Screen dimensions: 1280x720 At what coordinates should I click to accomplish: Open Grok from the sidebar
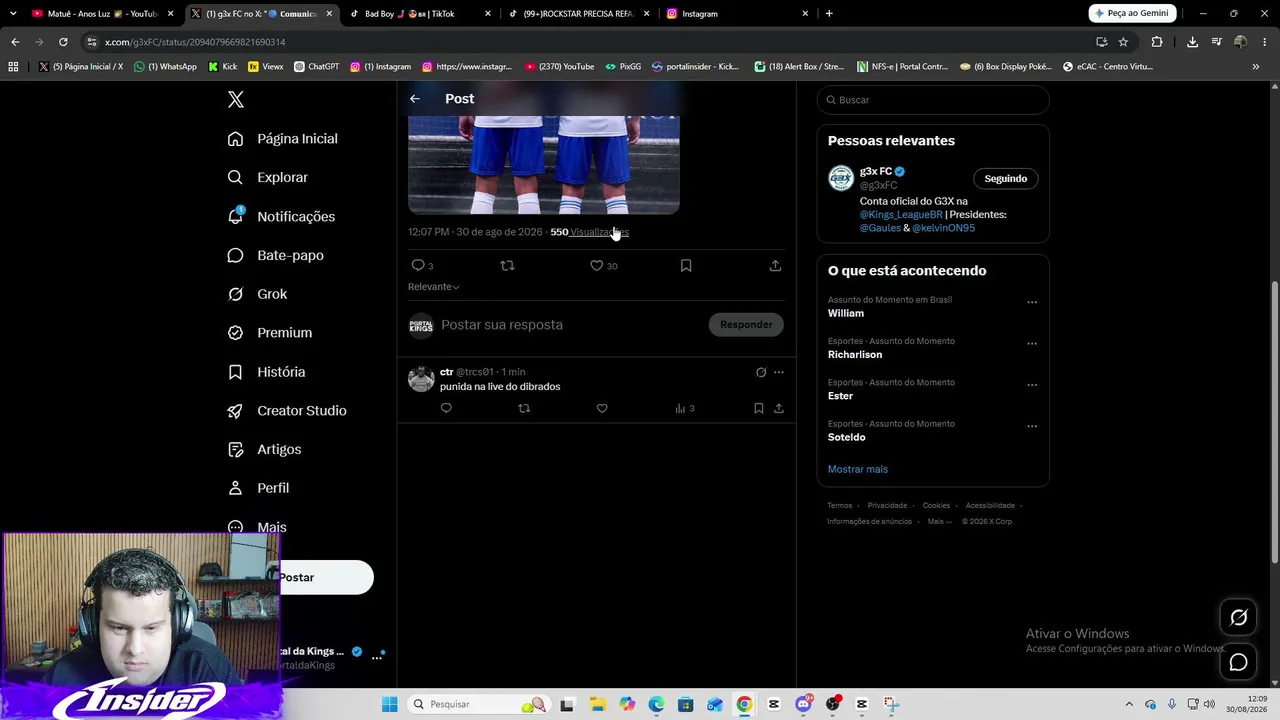point(258,294)
